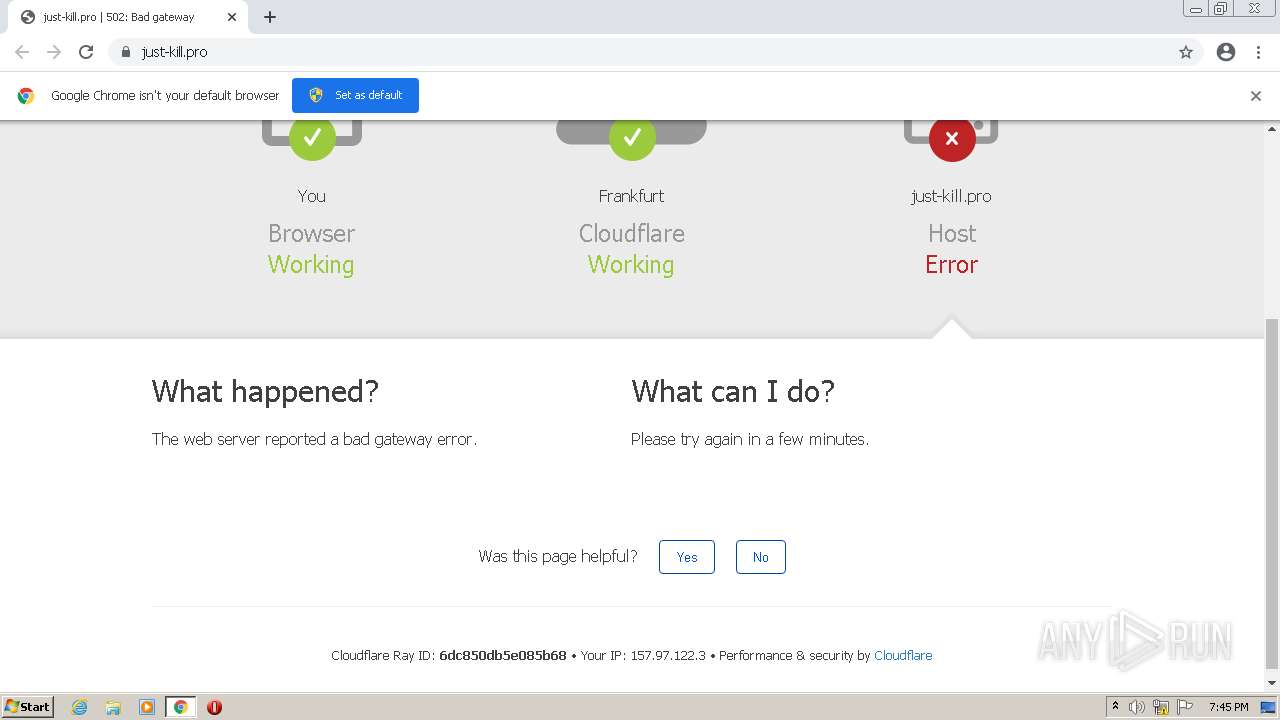Click the What happened? heading

(265, 391)
